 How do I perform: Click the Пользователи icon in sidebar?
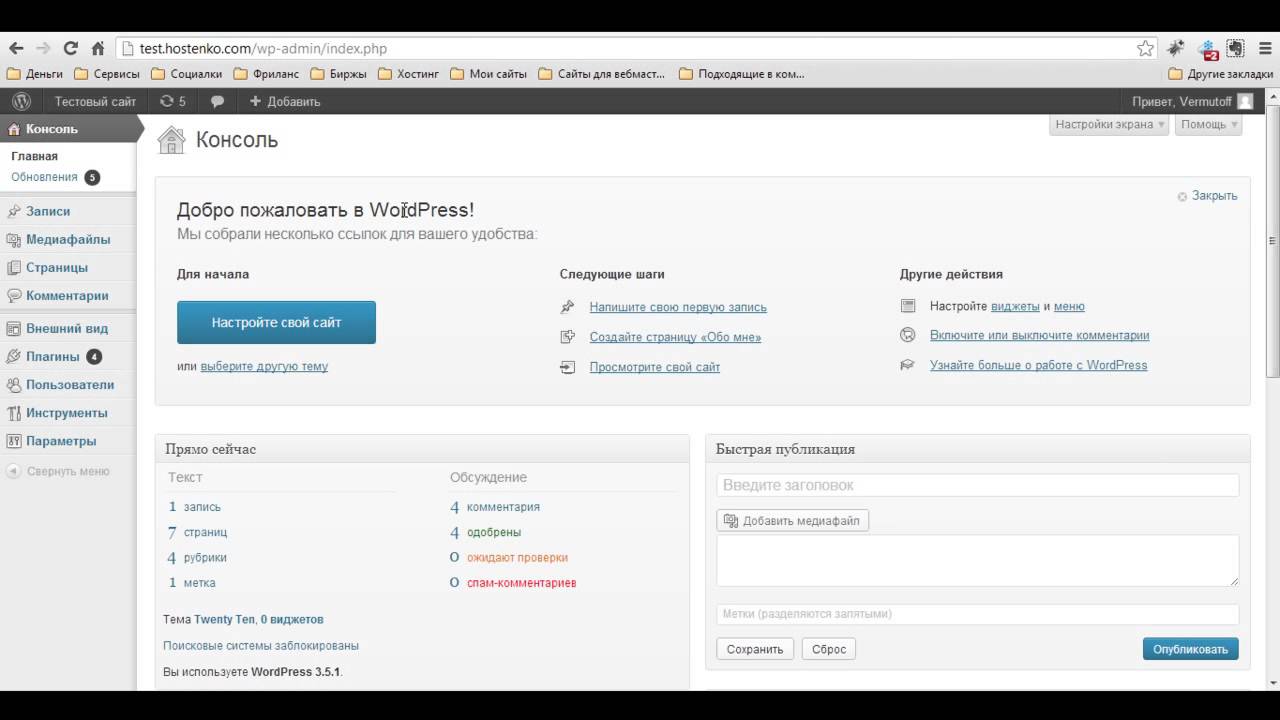(x=14, y=385)
